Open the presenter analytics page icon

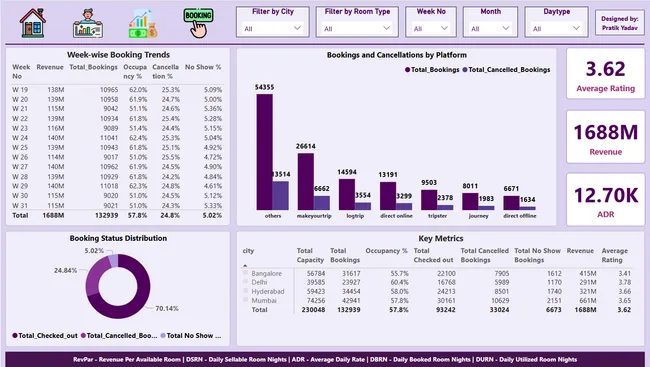(x=87, y=23)
